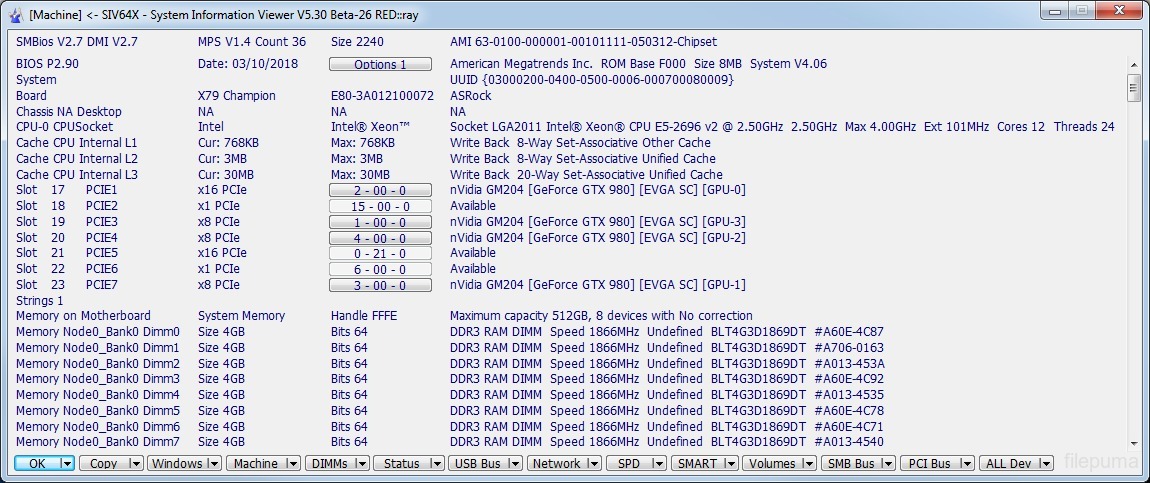
Task: Open PCIE1 slot details button 2 - 00 - 0
Action: click(x=380, y=190)
